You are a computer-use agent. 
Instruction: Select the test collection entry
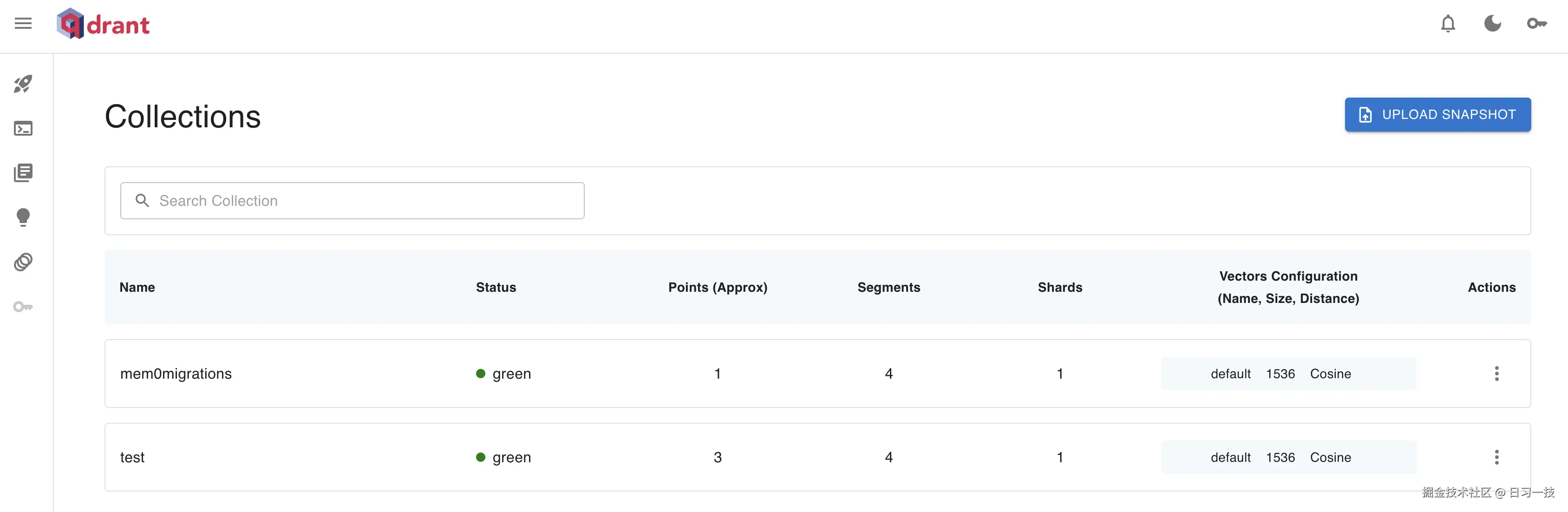[x=133, y=457]
